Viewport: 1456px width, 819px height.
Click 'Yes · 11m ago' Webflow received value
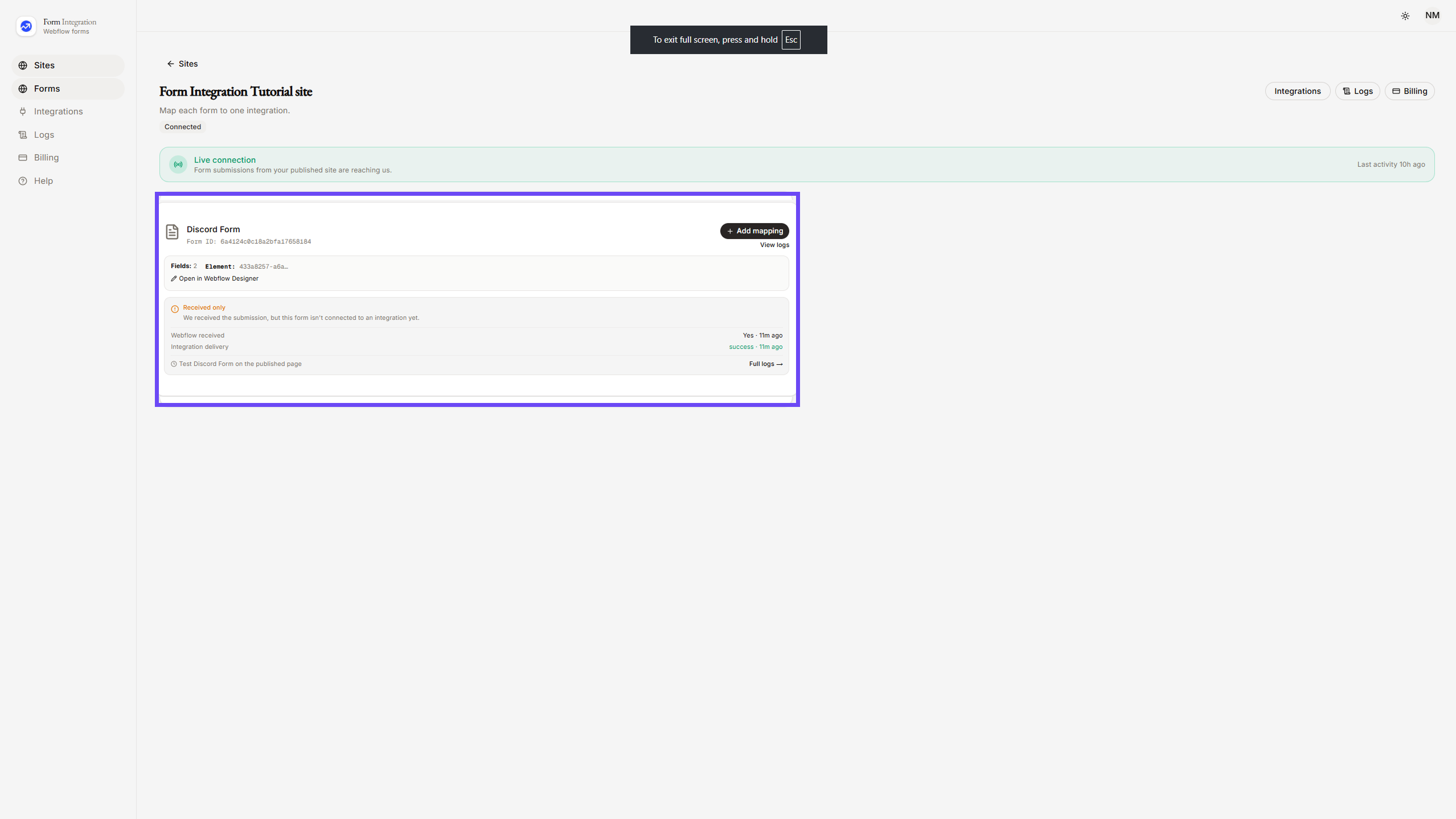coord(762,336)
